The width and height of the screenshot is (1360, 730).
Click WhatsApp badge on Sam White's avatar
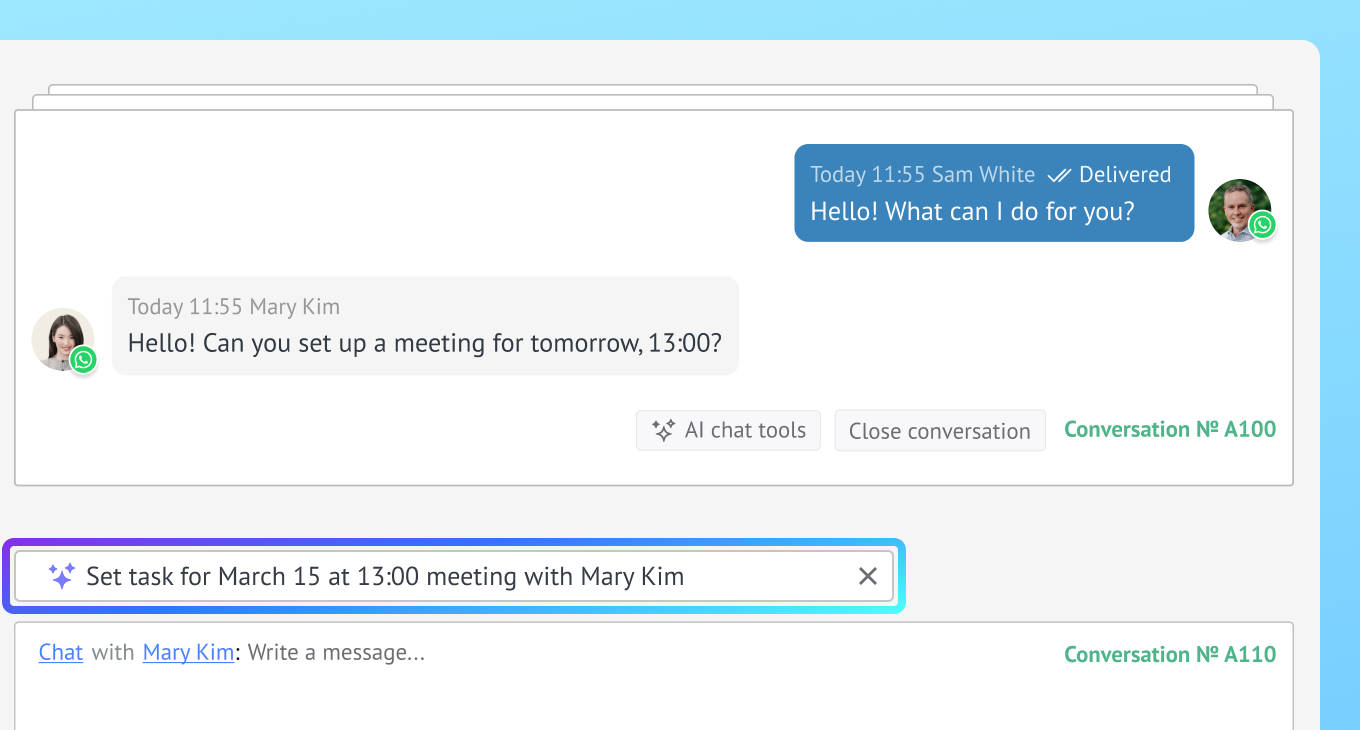pyautogui.click(x=1263, y=225)
